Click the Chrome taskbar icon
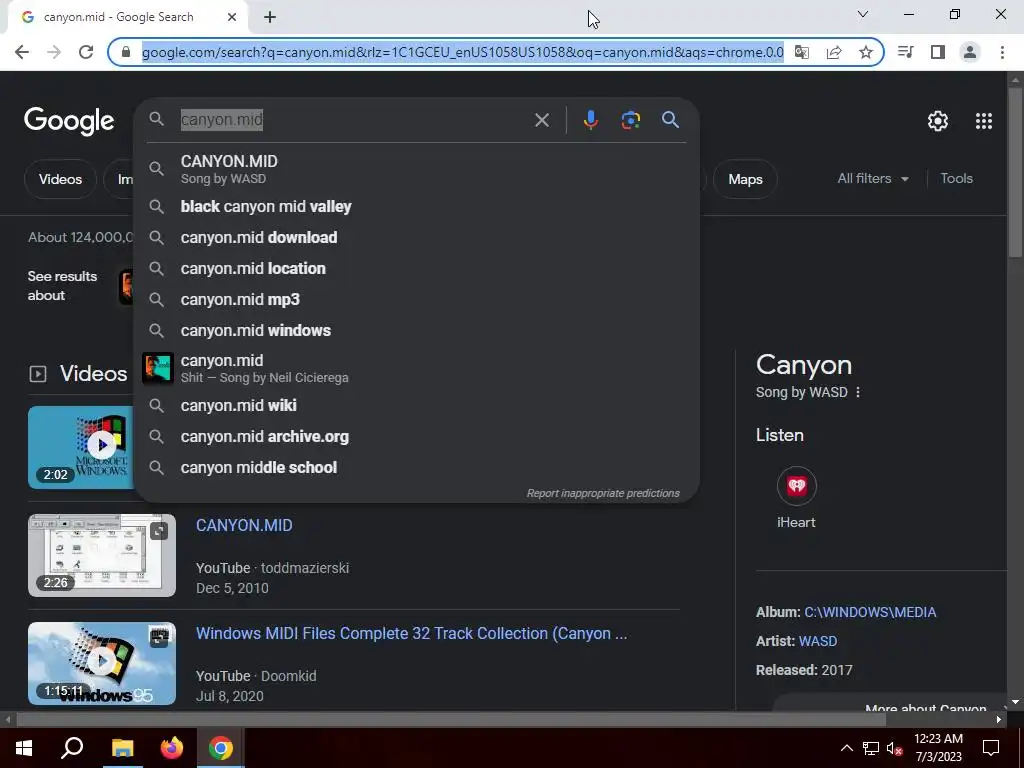The image size is (1024, 768). (221, 748)
